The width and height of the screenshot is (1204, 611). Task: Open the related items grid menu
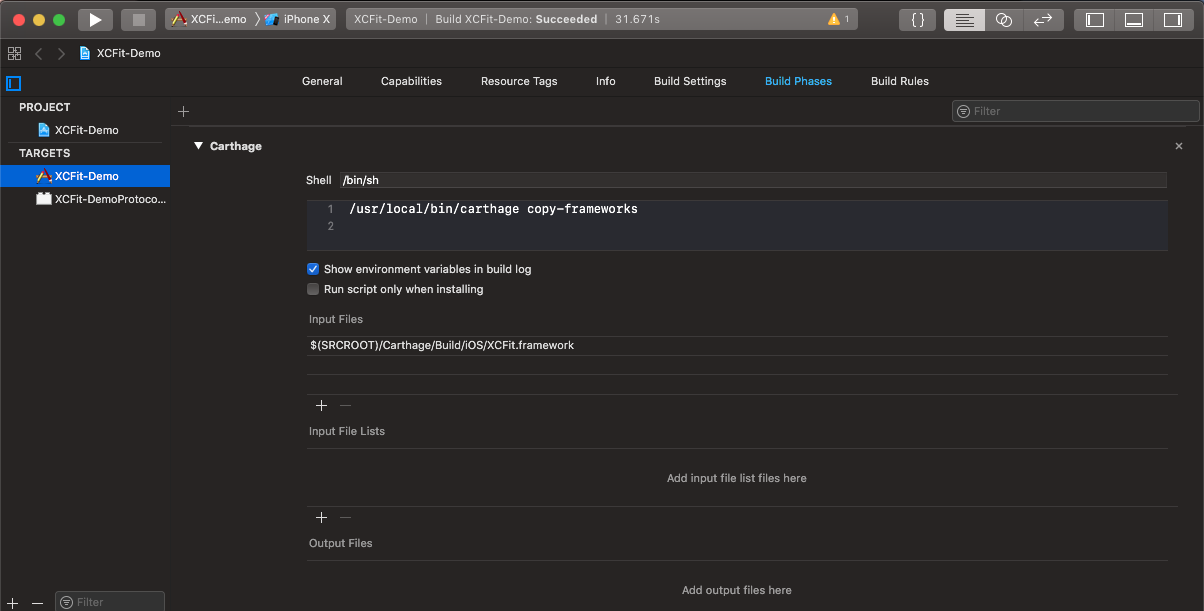(14, 53)
